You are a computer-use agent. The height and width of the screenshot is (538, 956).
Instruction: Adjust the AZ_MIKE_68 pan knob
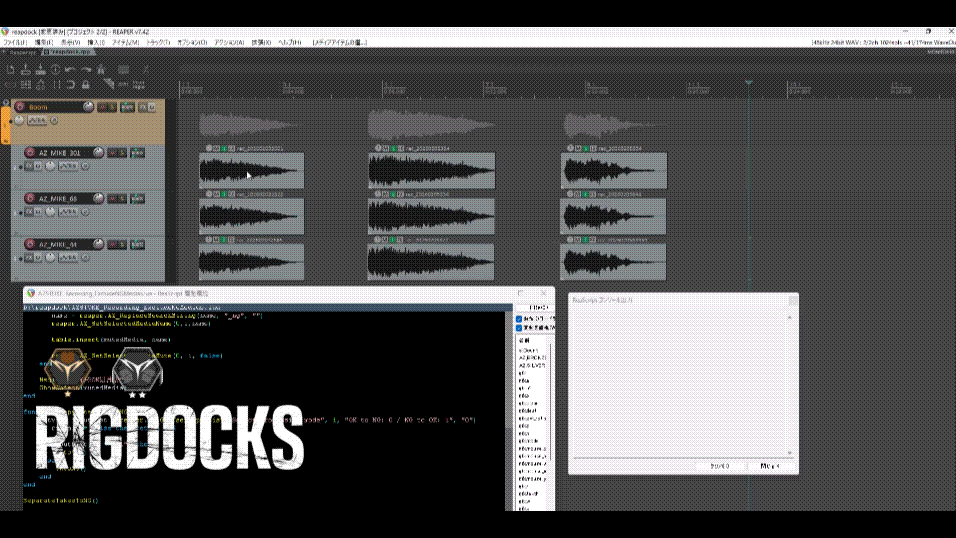[51, 212]
